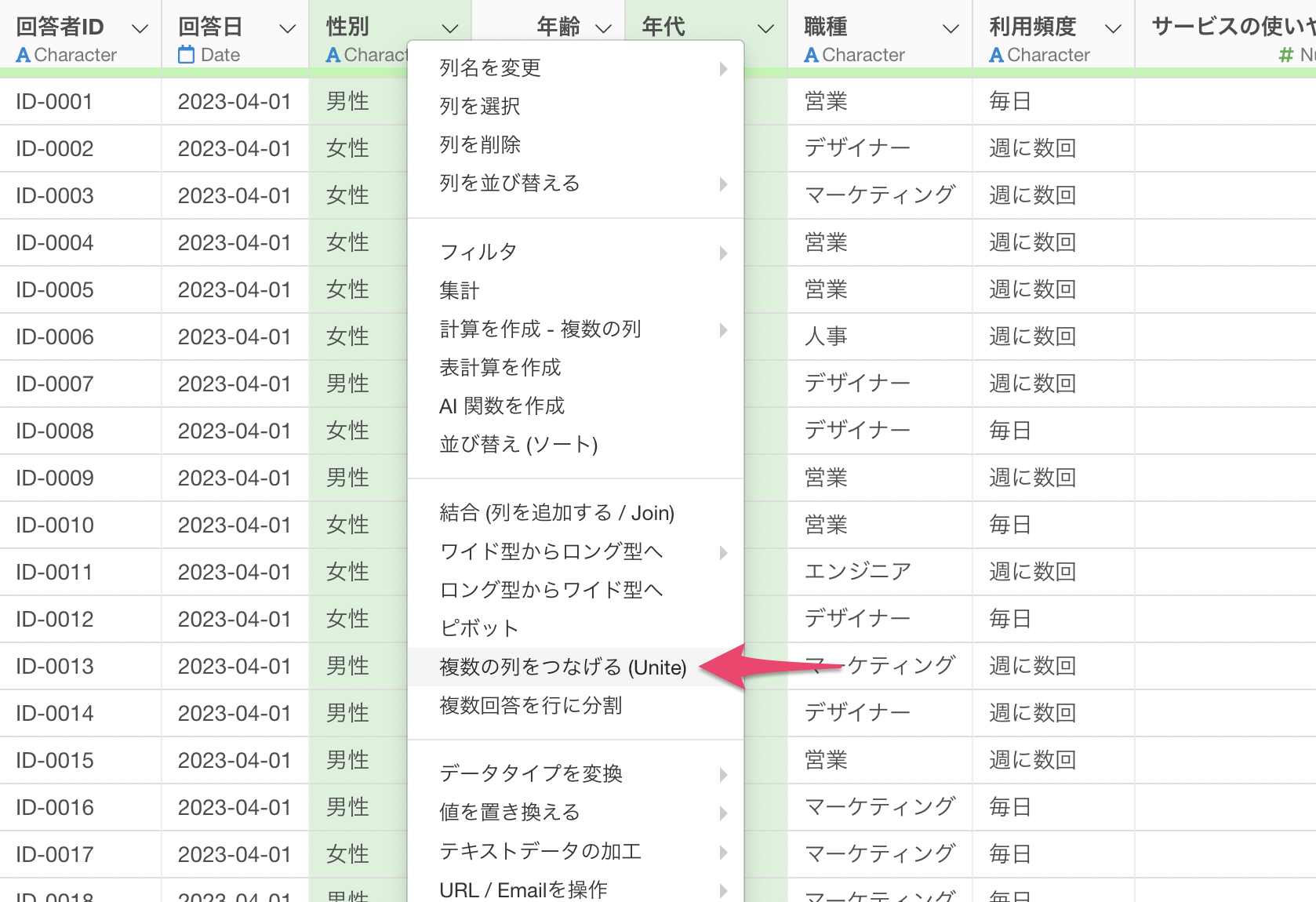
Task: Click 営業 cell in row ID-0004
Action: [880, 243]
